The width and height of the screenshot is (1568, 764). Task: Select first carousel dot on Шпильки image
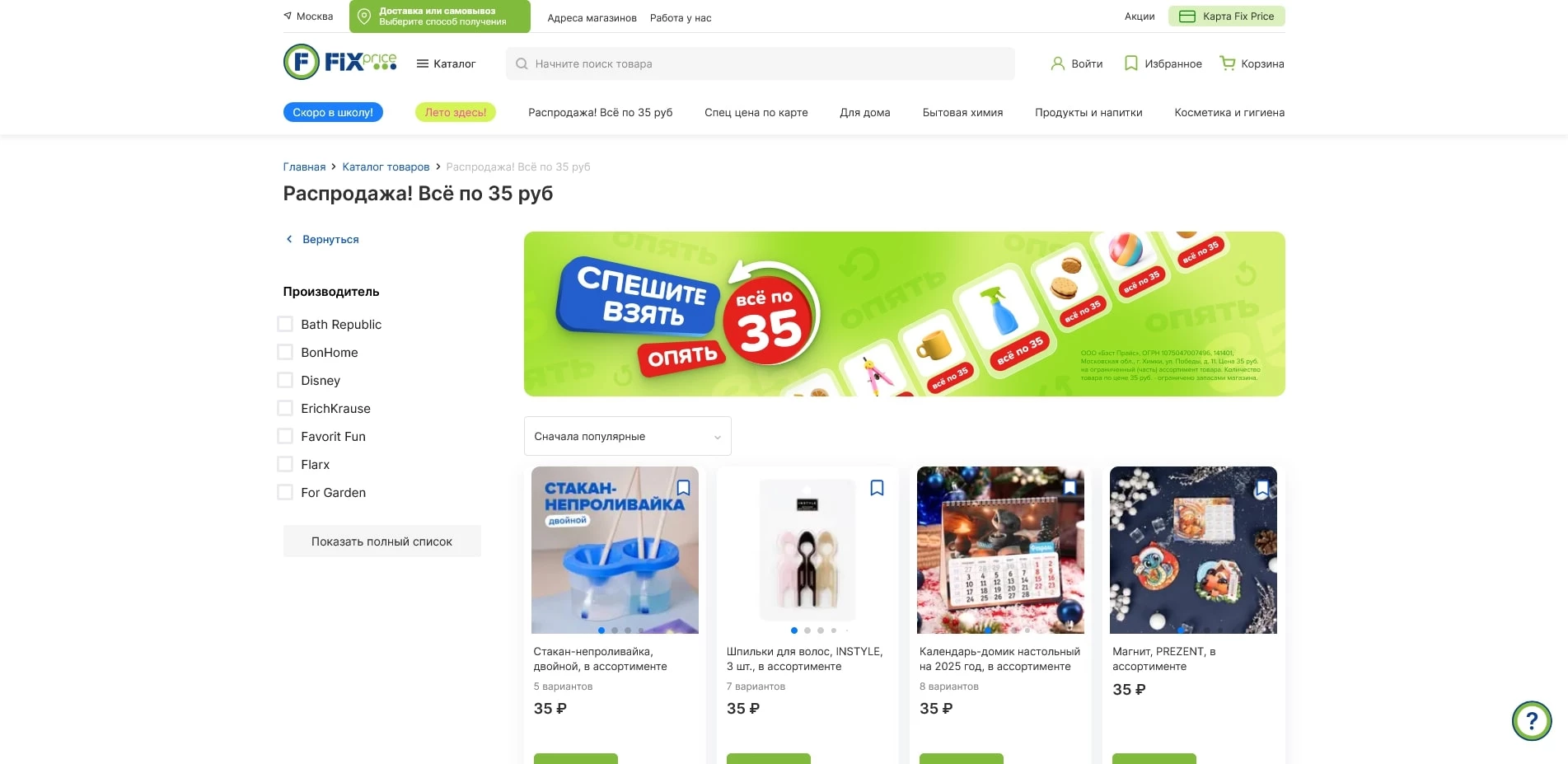point(794,630)
